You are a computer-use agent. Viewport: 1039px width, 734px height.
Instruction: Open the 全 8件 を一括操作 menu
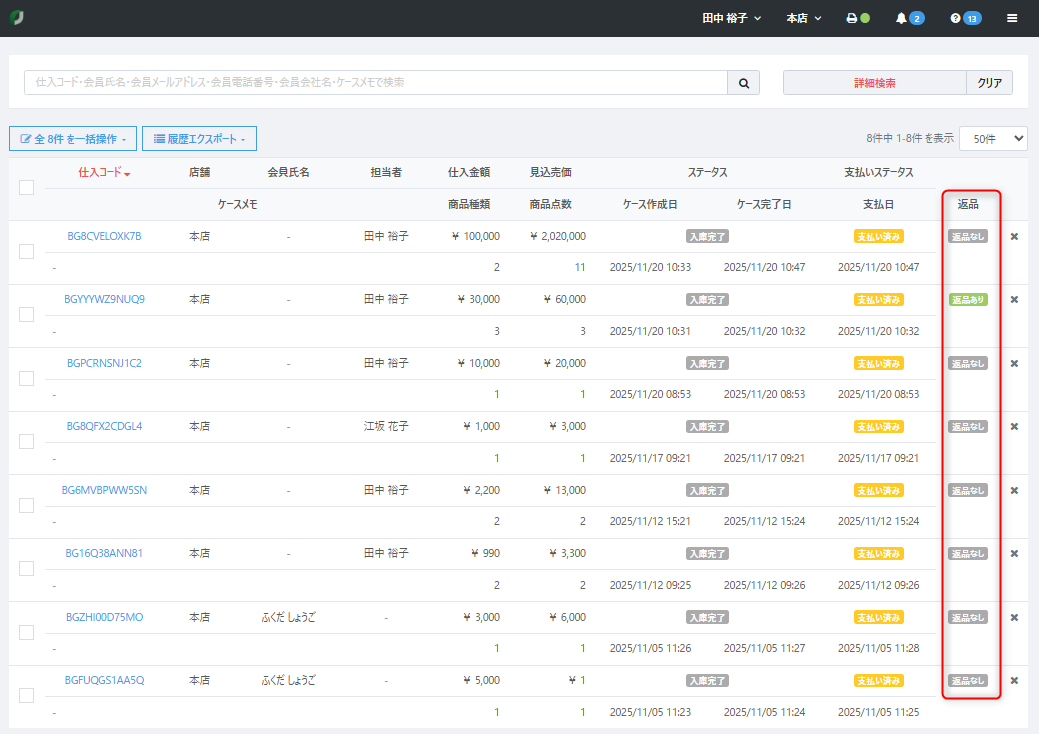[x=72, y=139]
